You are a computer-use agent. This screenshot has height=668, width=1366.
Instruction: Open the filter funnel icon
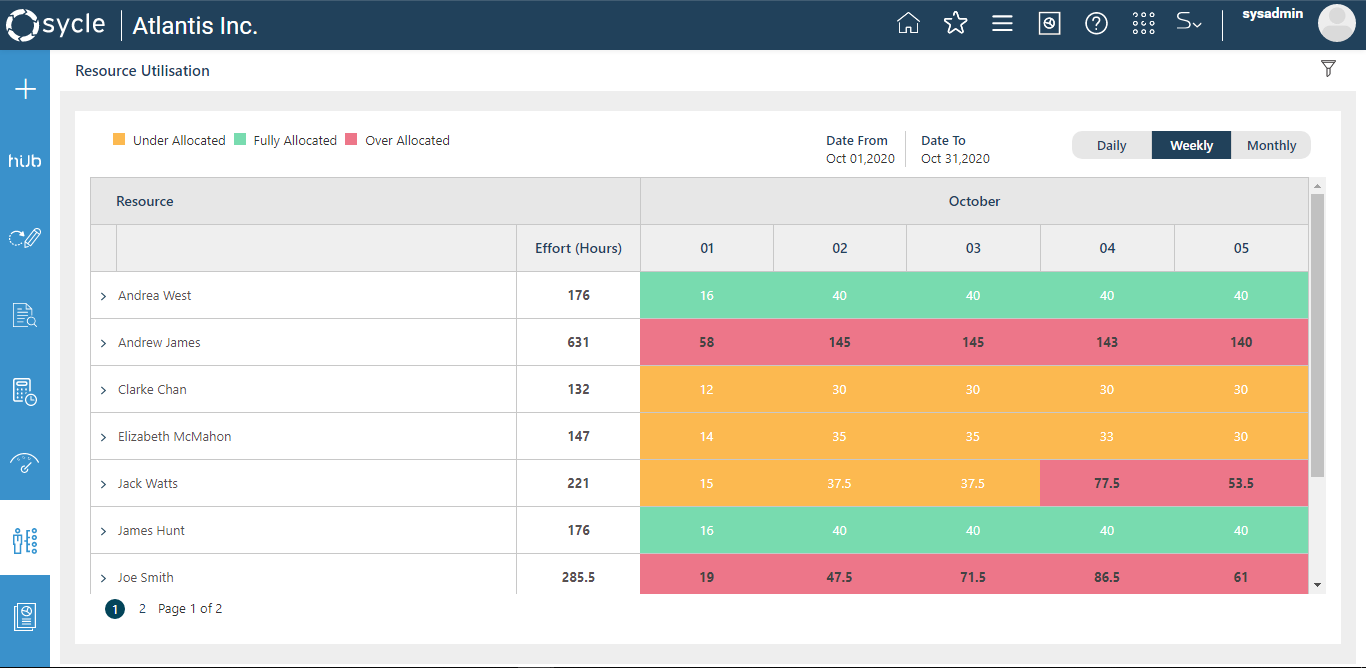click(x=1328, y=68)
